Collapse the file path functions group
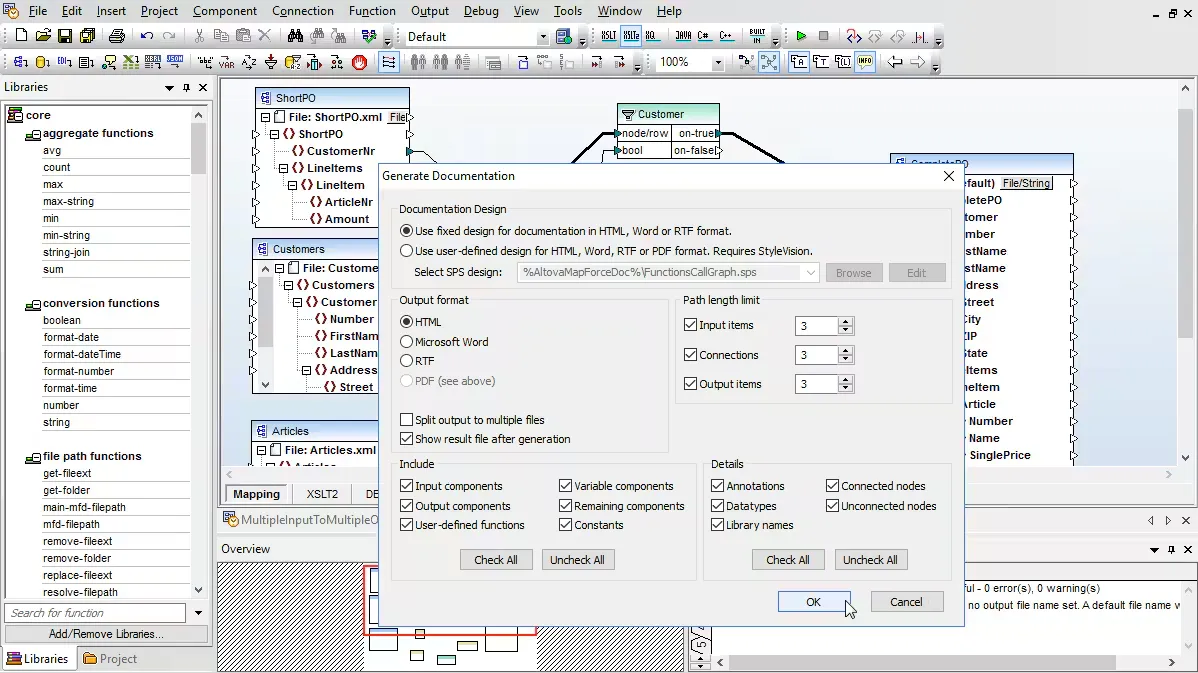 coord(33,458)
